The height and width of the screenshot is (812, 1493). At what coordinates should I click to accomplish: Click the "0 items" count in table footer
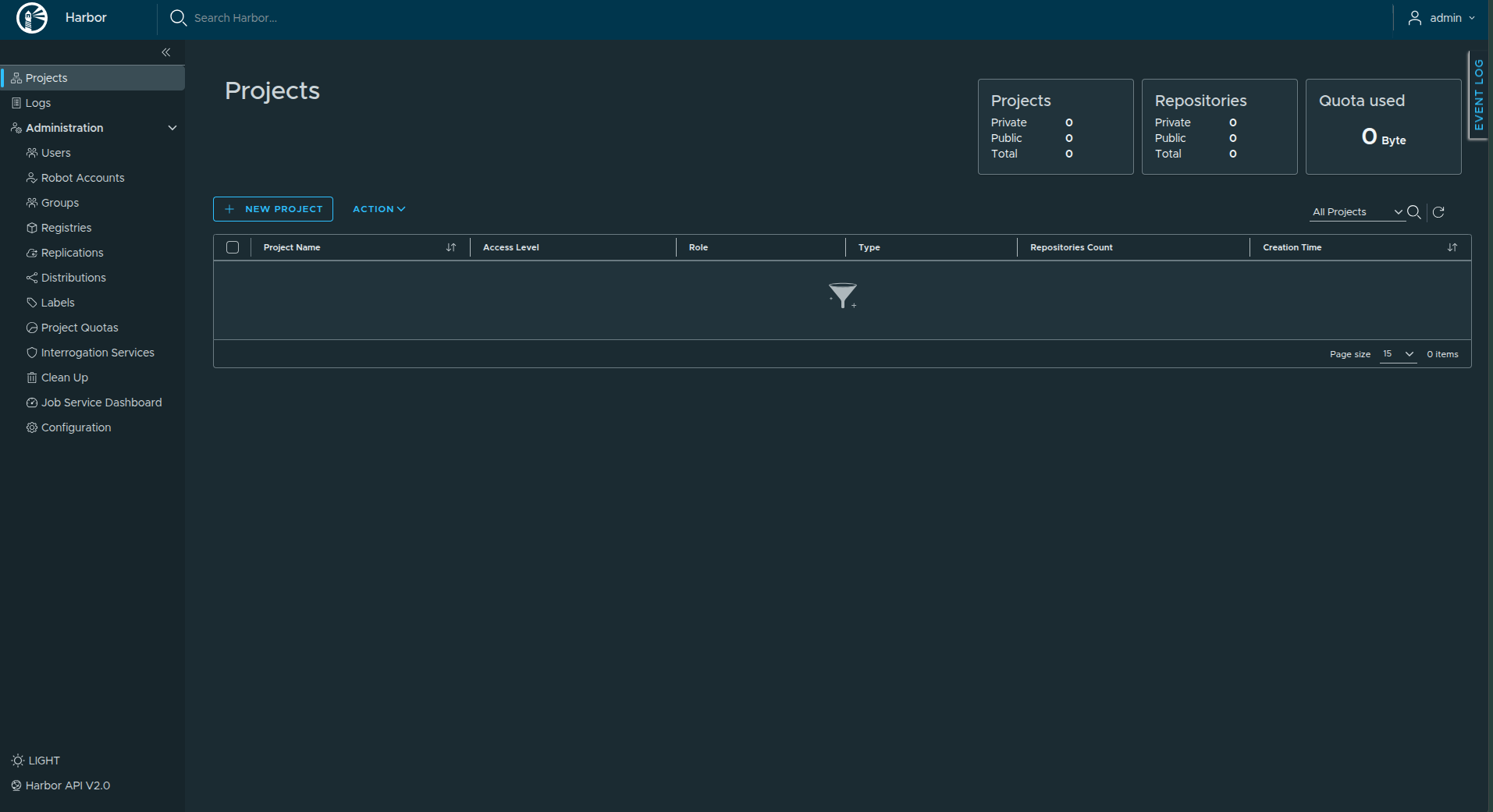pos(1442,354)
